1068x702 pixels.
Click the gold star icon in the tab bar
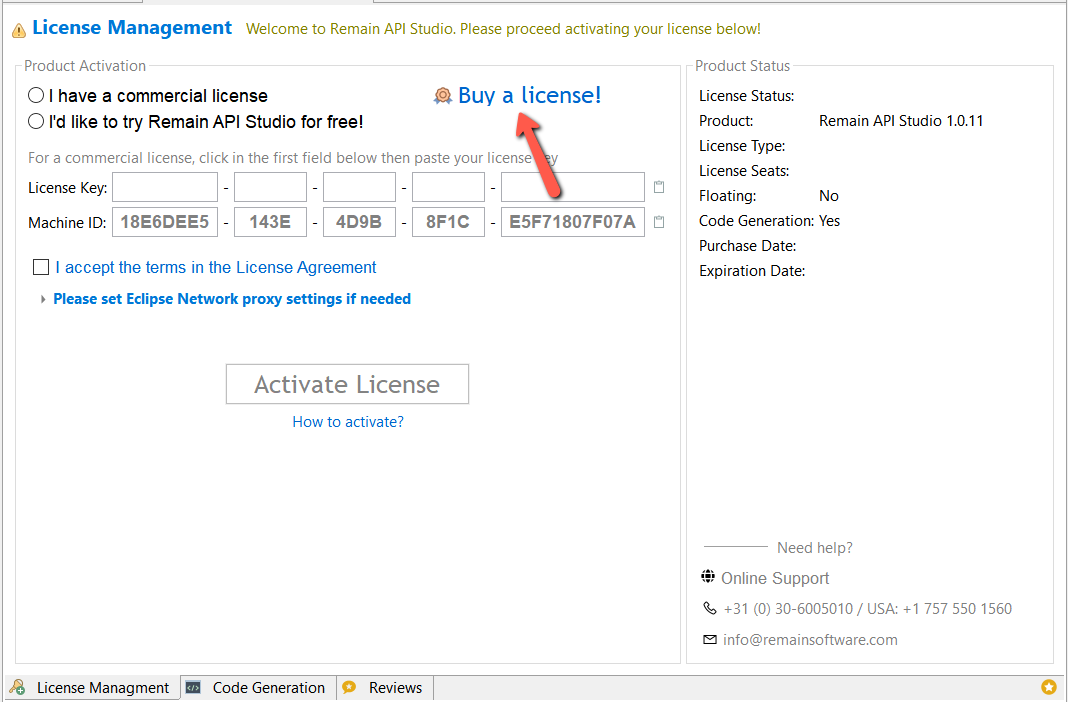tap(1049, 687)
